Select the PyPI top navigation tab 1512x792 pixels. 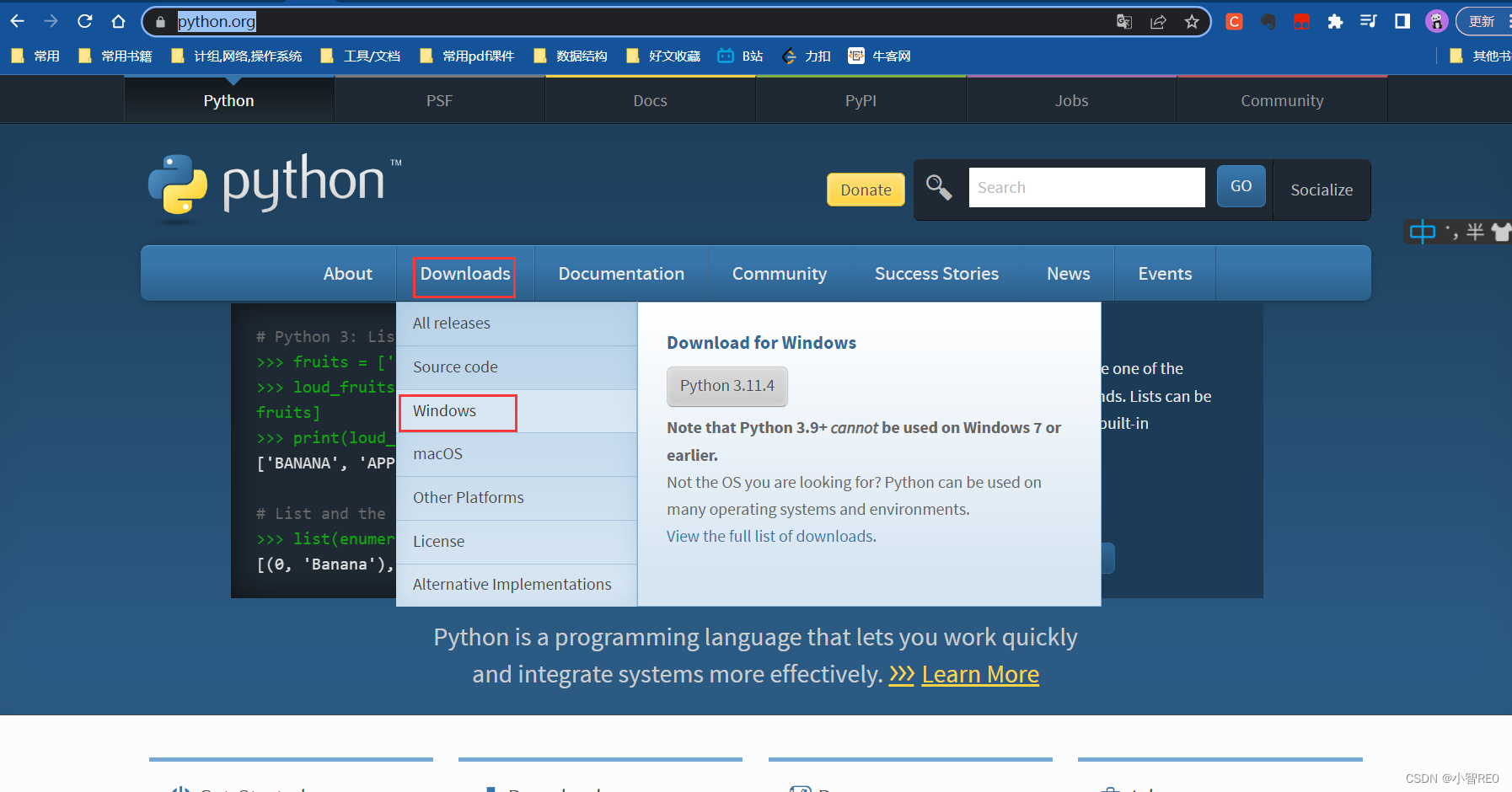point(861,100)
